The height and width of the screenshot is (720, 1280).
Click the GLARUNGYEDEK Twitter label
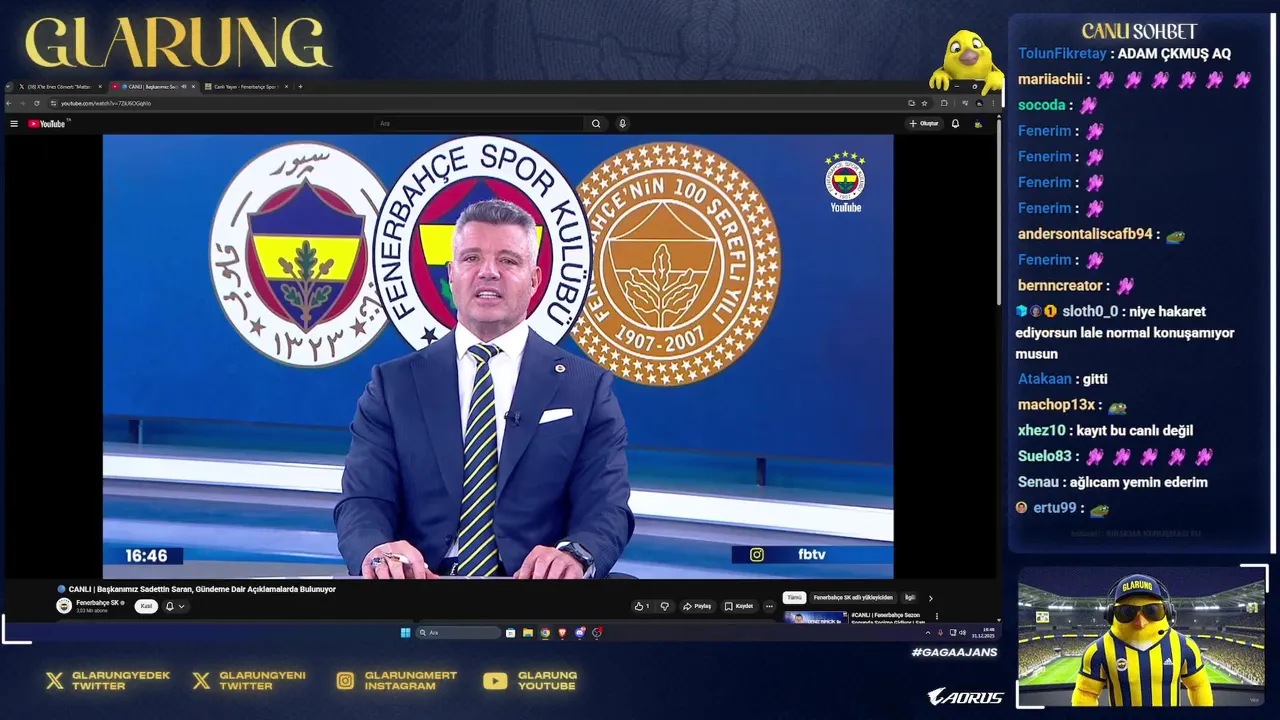coord(121,680)
